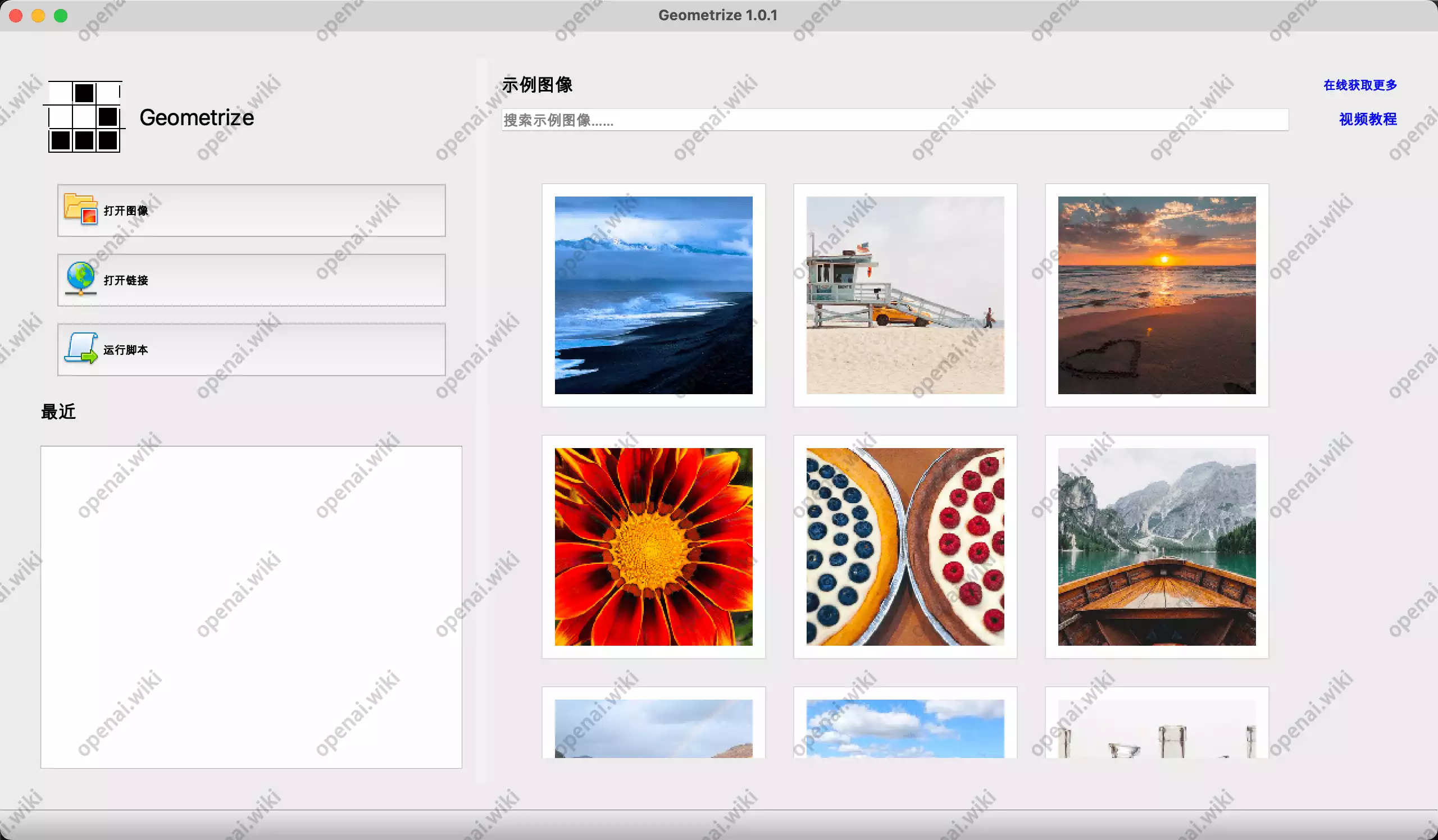Click the 最近 heading text

[58, 411]
